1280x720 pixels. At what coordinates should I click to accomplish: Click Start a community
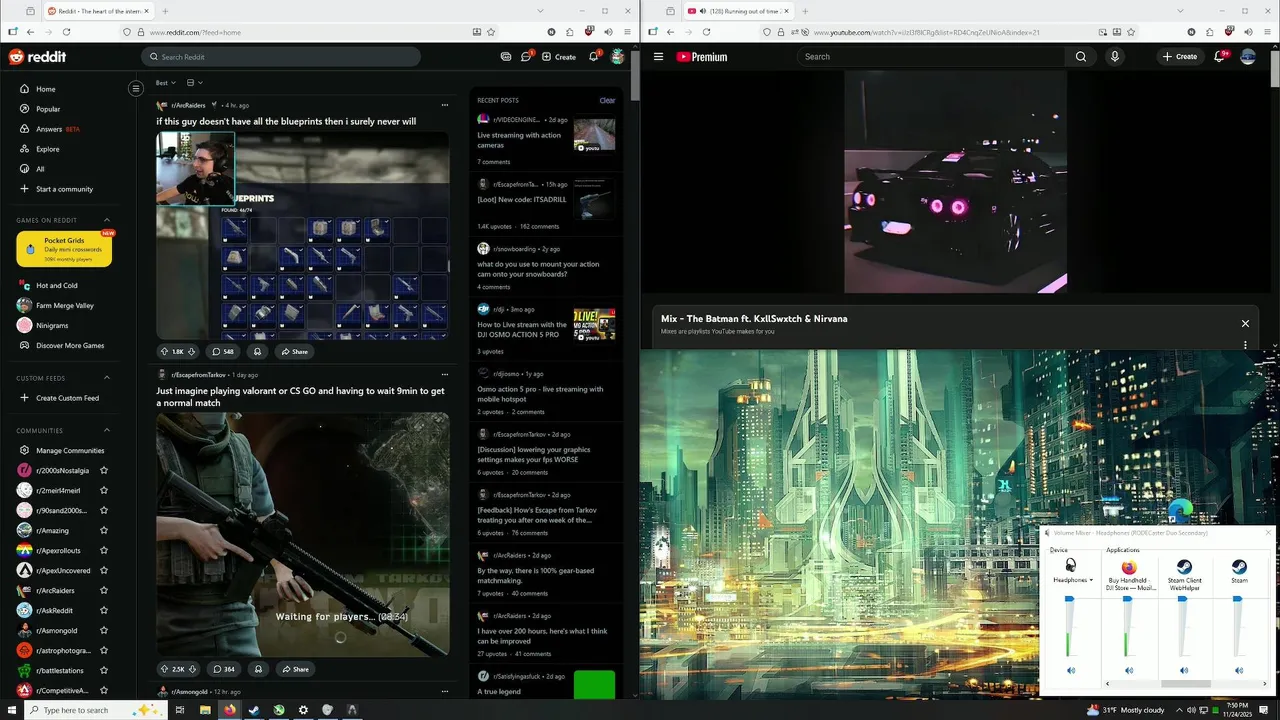(64, 189)
